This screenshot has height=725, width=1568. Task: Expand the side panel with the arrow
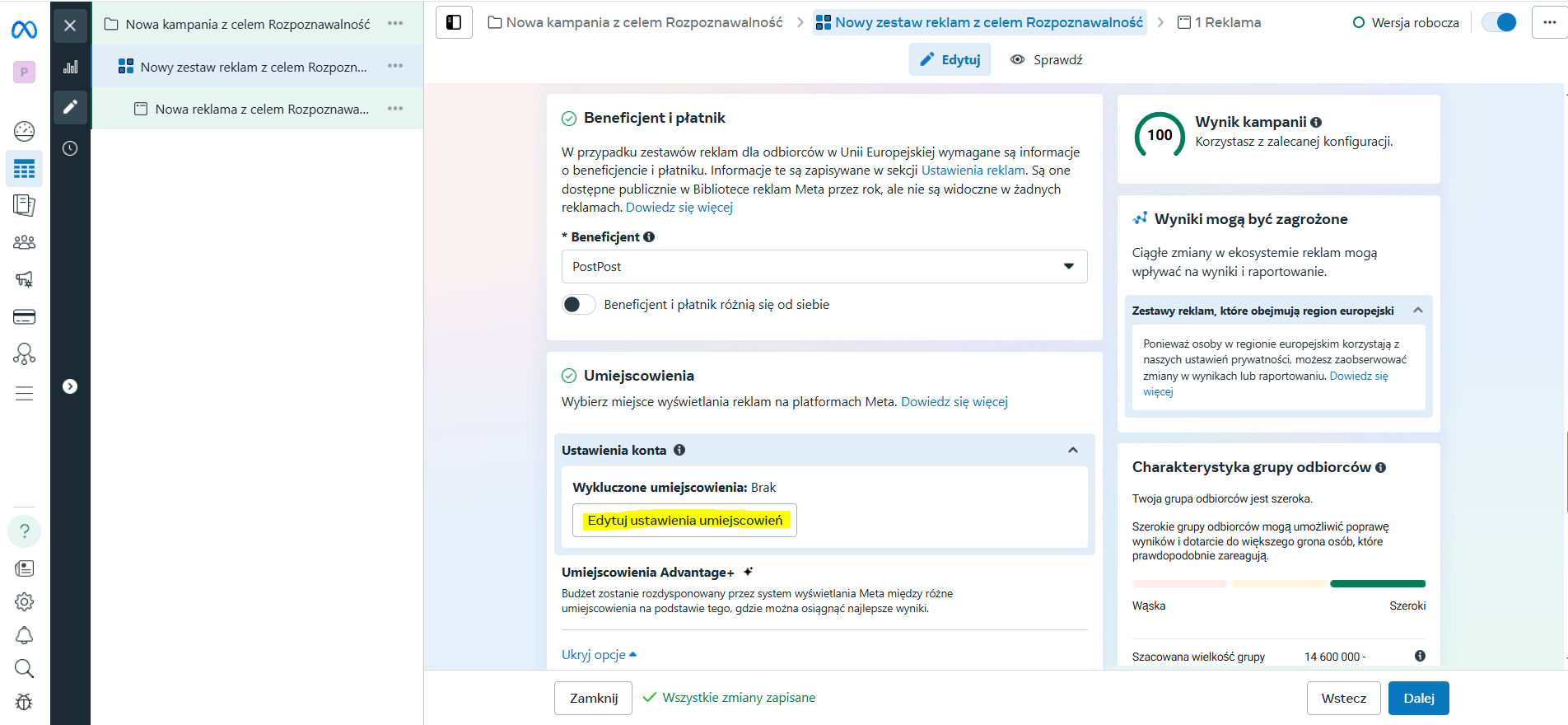[70, 386]
